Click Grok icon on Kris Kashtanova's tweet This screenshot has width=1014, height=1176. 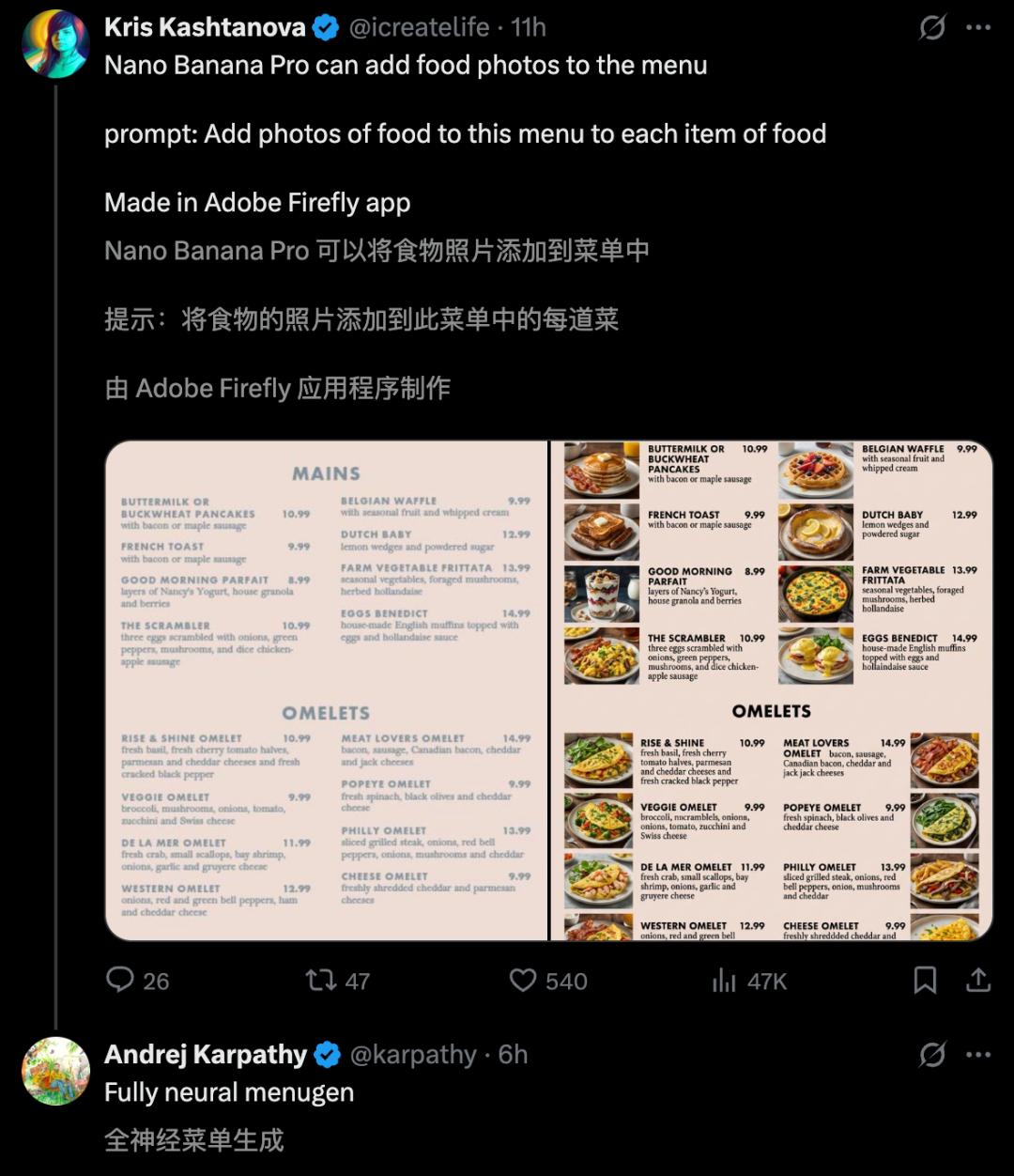click(931, 28)
